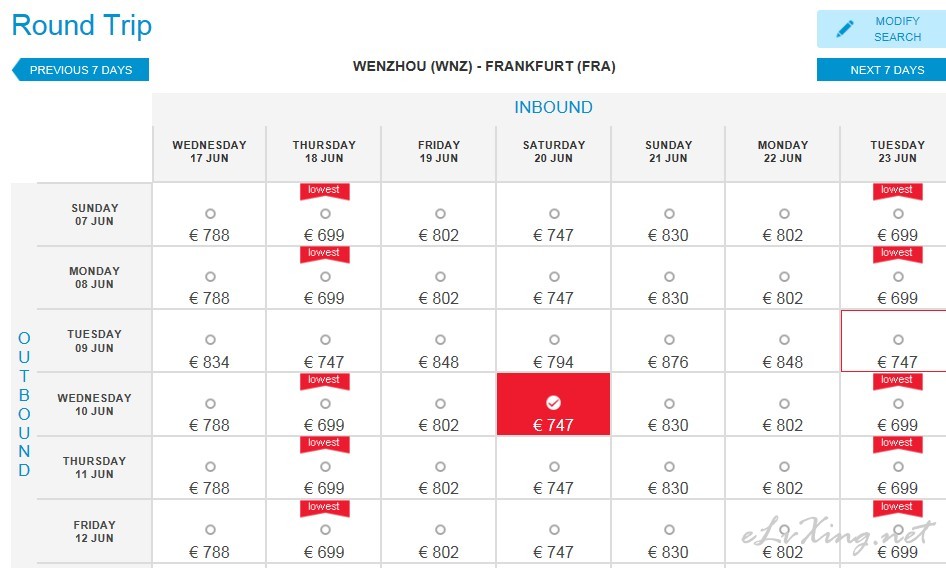
Task: Click the Tuesday 09 Jun outbound row header
Action: (x=94, y=340)
